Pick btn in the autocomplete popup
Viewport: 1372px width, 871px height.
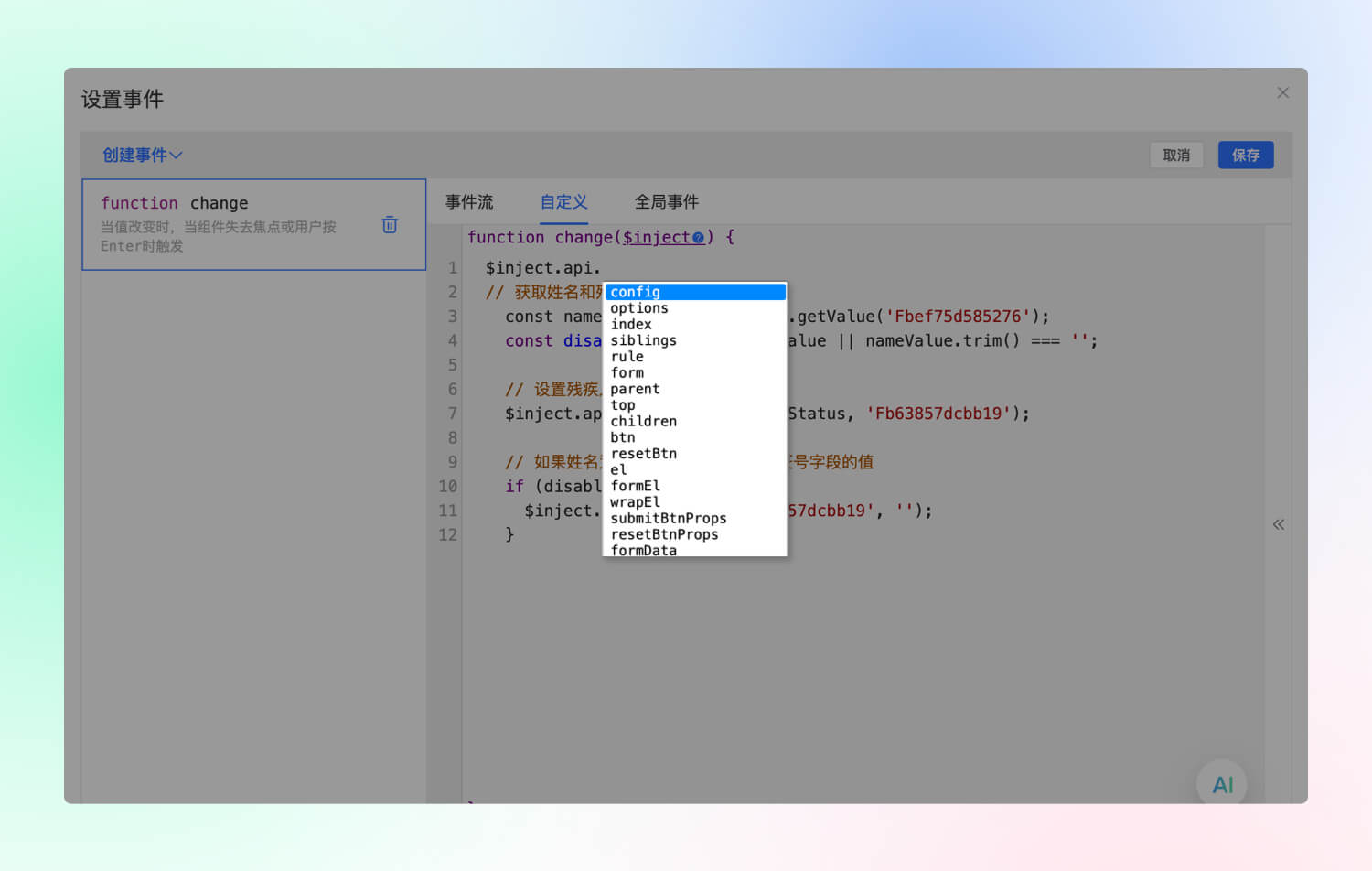click(695, 437)
